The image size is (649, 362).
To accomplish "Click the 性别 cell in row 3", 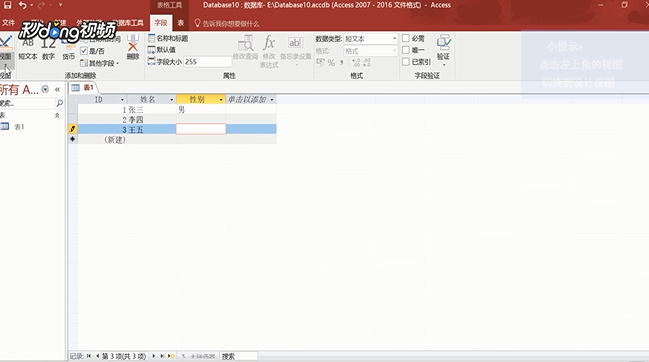I will [x=201, y=129].
